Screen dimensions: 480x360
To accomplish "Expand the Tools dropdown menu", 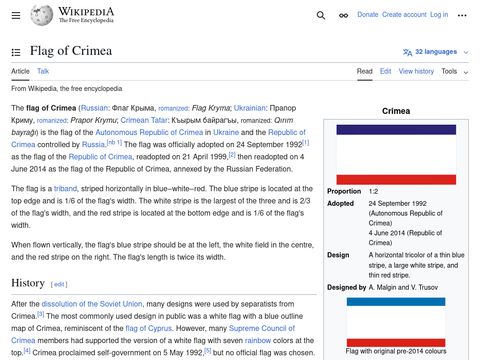I will click(455, 71).
